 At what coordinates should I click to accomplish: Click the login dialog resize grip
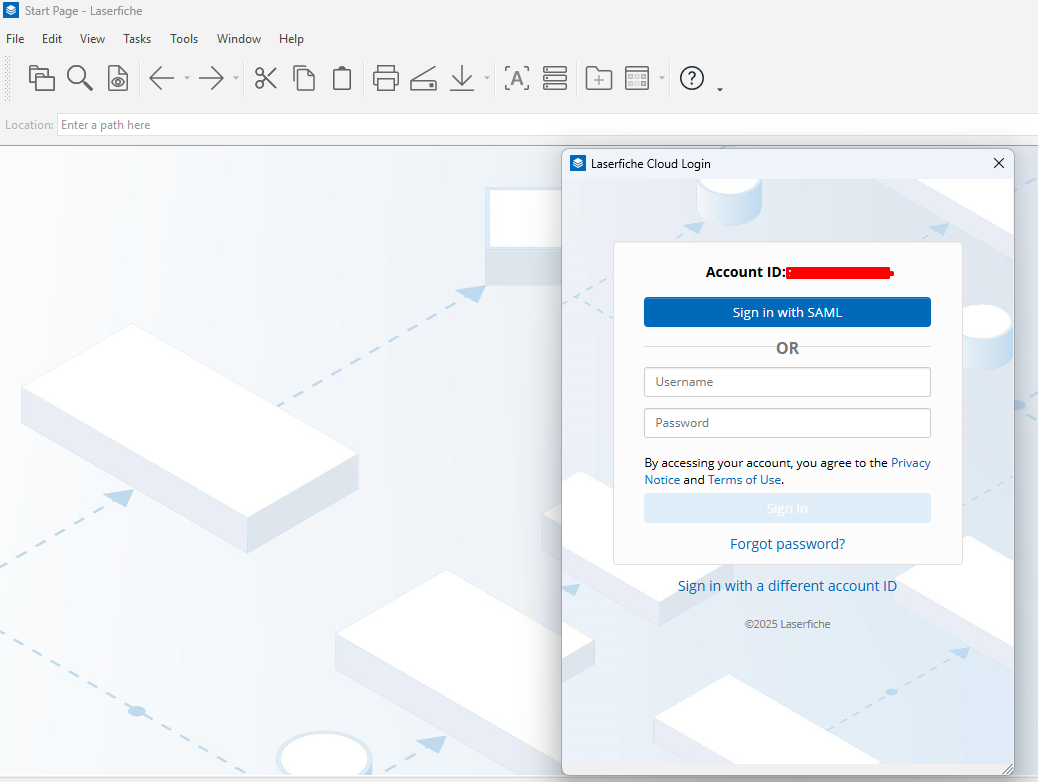tap(1008, 769)
